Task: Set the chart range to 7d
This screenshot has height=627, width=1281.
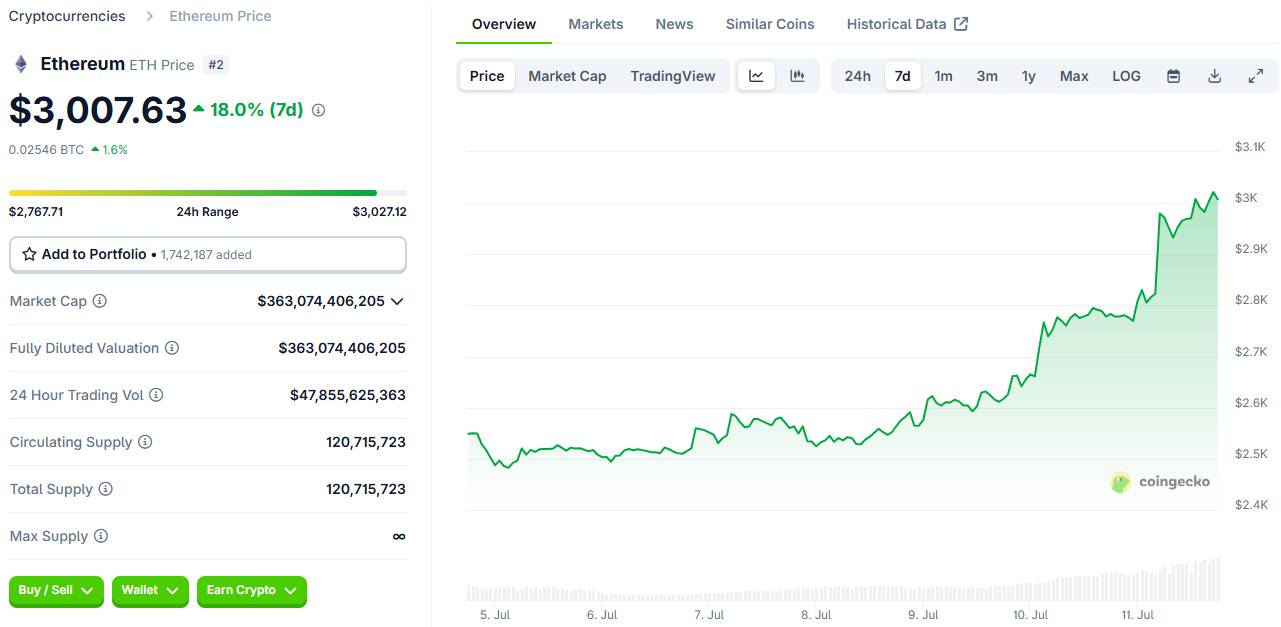Action: (902, 76)
